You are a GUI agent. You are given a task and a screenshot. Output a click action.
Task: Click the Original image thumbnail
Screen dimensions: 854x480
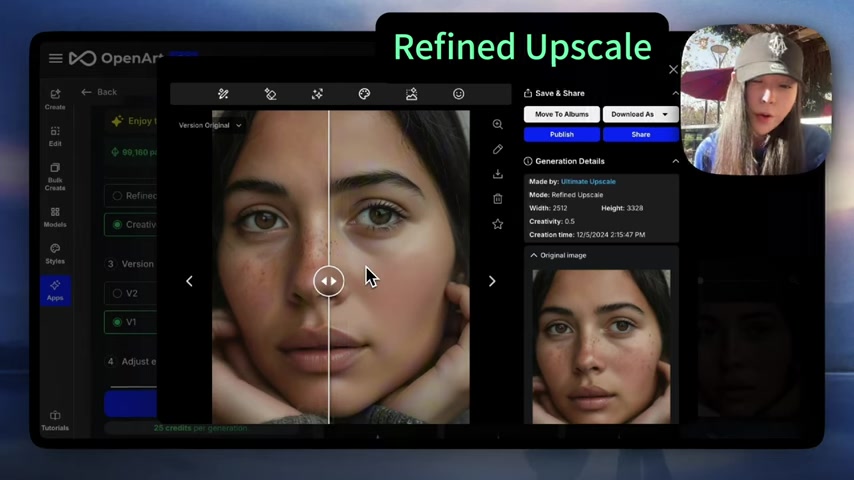601,345
